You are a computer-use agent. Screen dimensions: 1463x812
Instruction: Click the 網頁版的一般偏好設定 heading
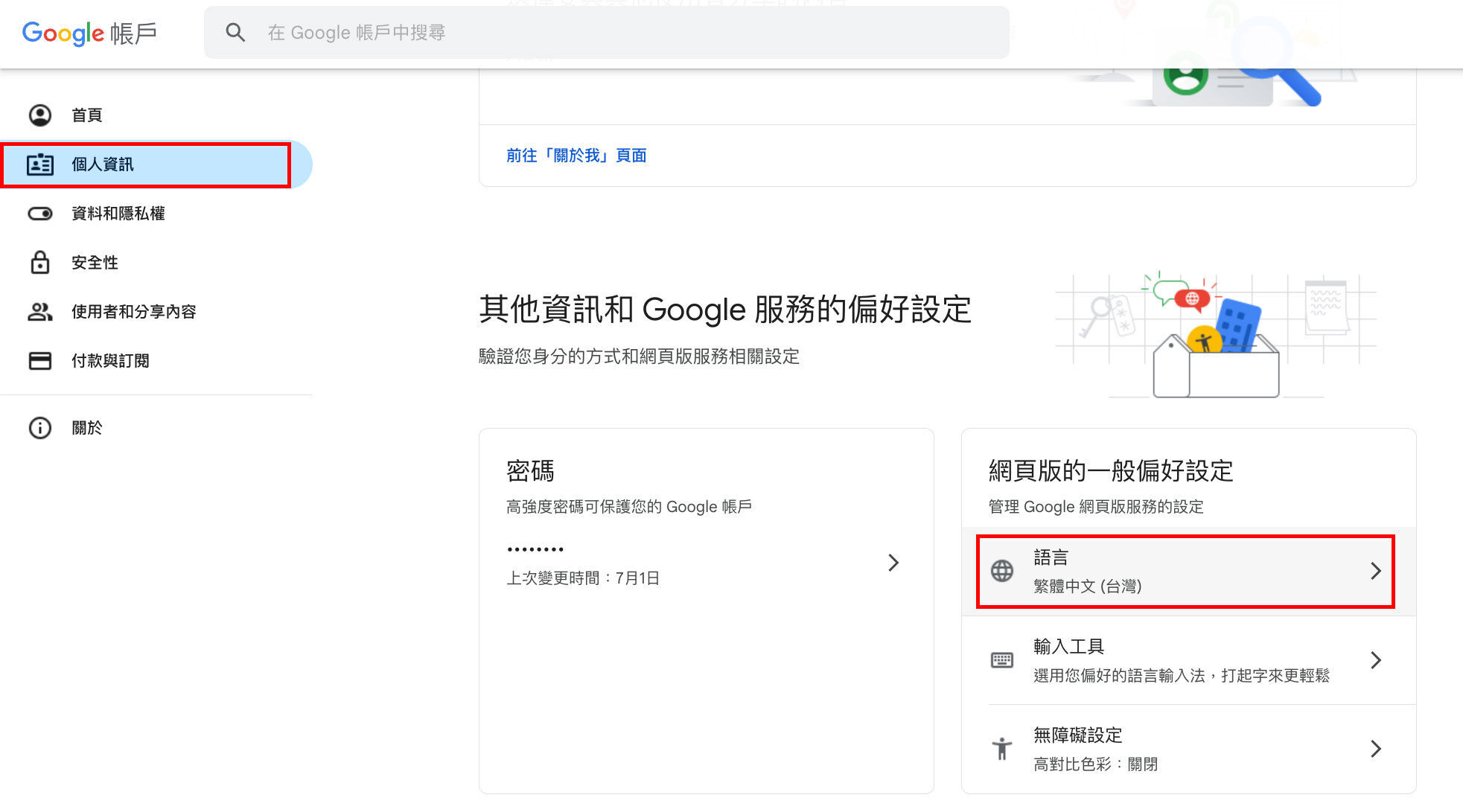pyautogui.click(x=1111, y=470)
